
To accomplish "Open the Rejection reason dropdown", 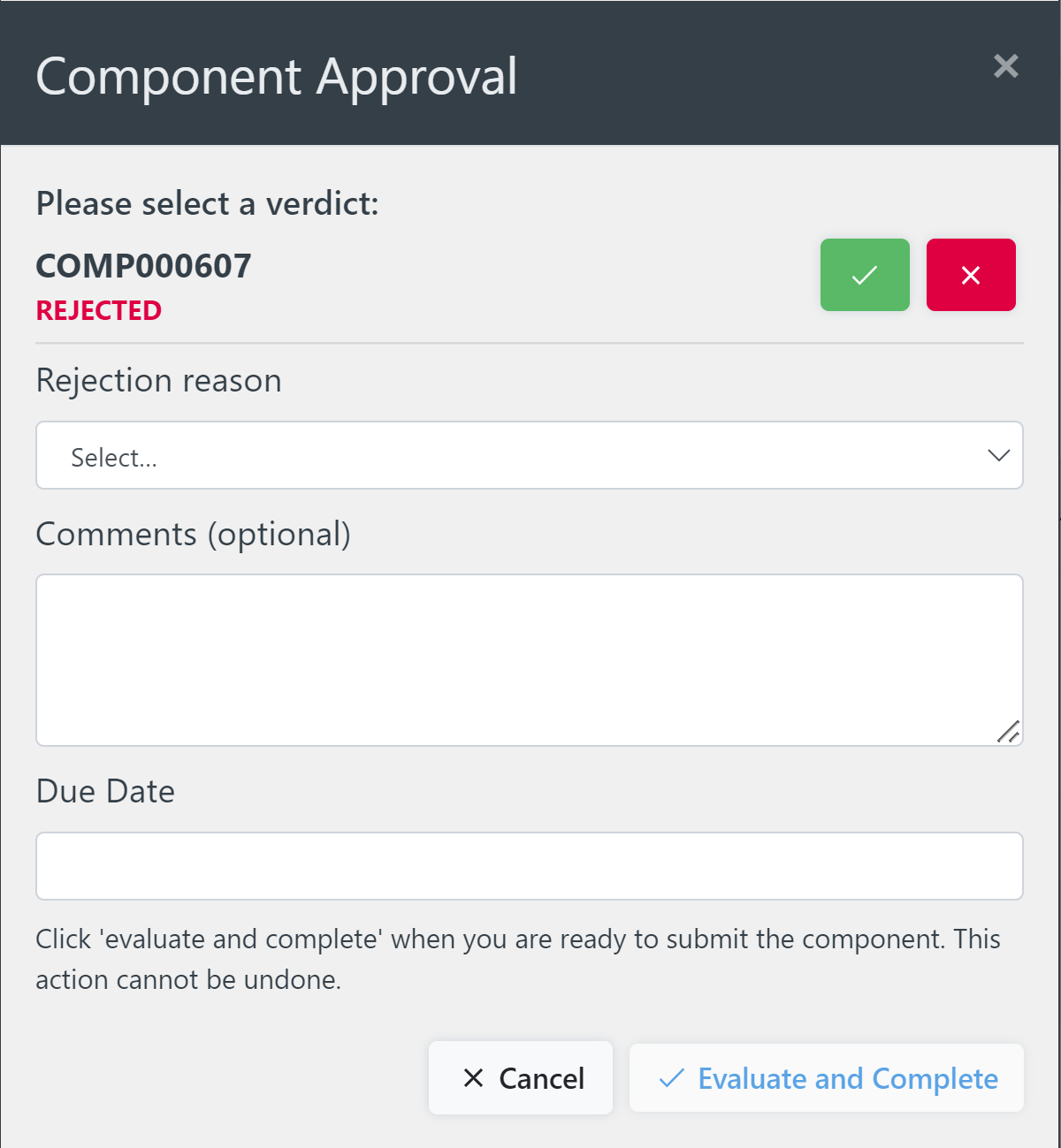I will (529, 455).
